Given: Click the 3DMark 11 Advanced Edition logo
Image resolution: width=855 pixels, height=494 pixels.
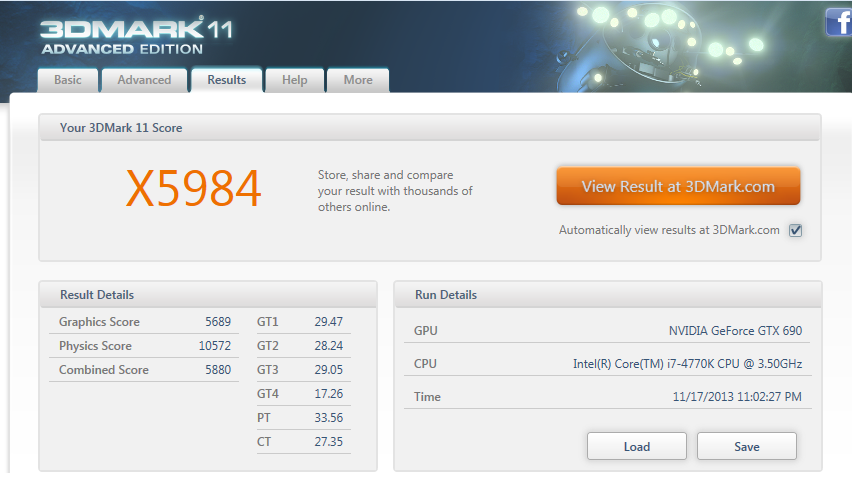Looking at the screenshot, I should click(x=135, y=34).
